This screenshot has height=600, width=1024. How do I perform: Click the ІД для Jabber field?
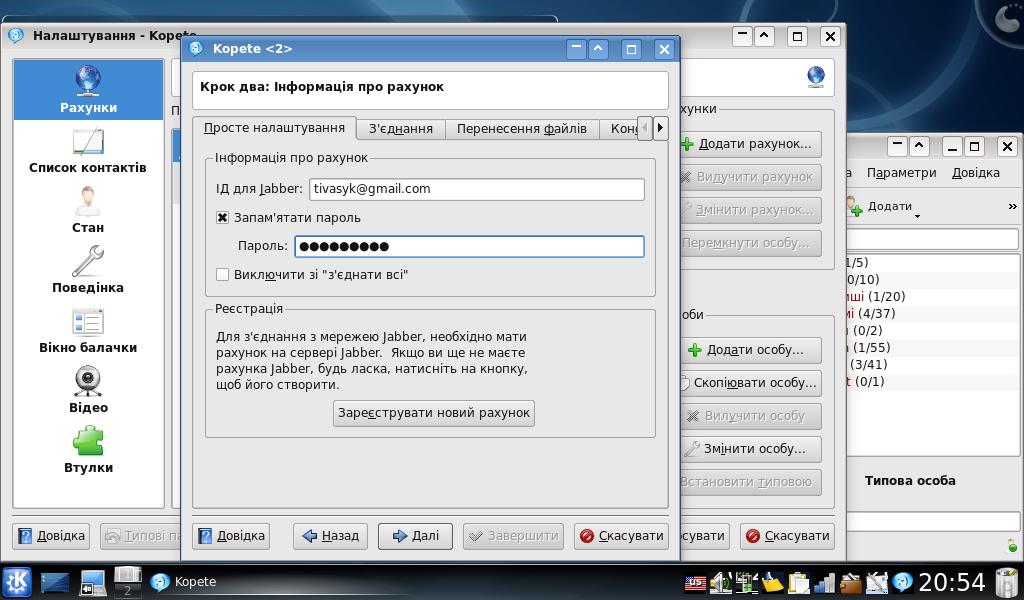point(477,189)
